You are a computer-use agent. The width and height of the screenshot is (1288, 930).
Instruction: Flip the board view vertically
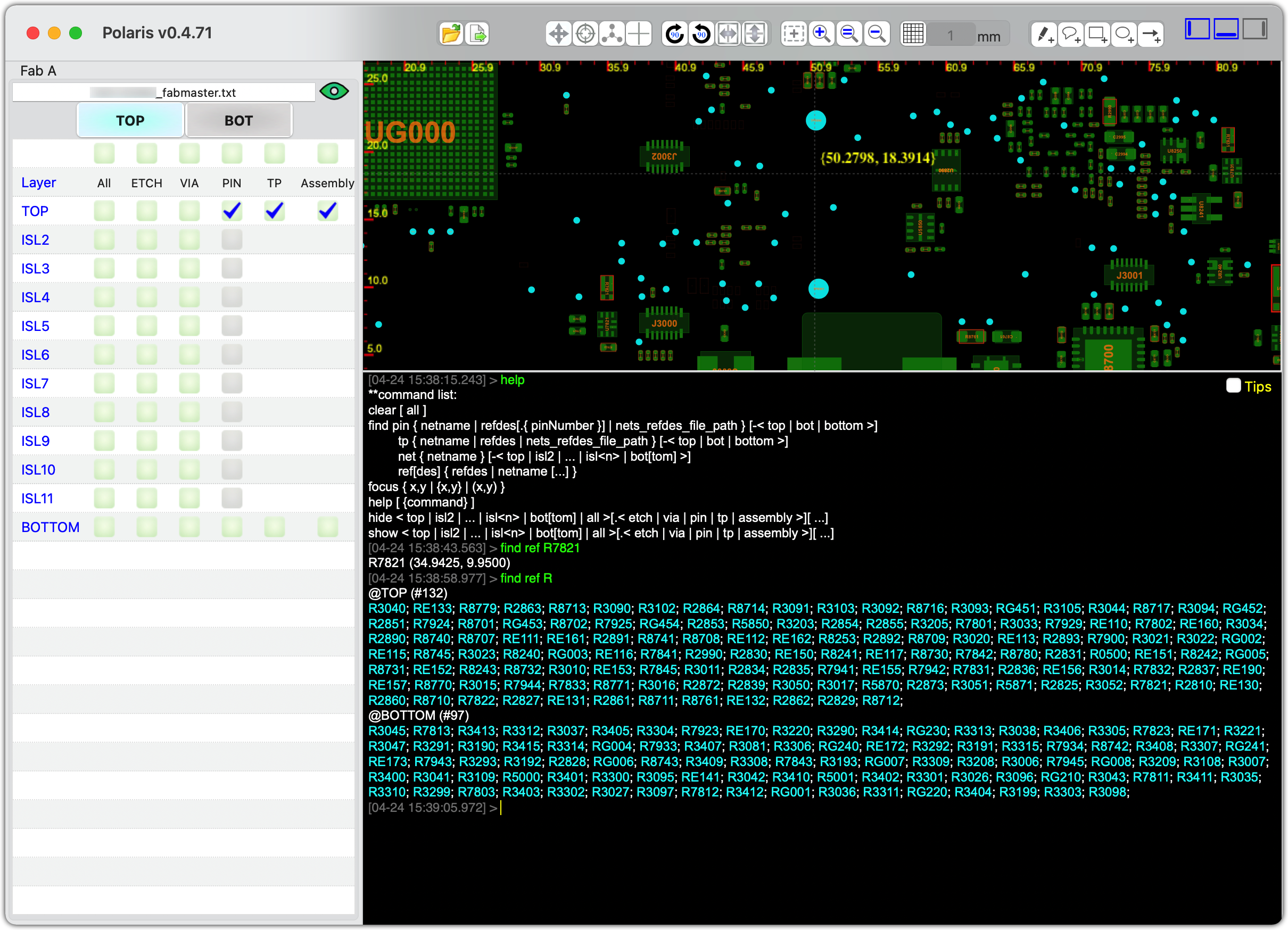click(x=755, y=34)
